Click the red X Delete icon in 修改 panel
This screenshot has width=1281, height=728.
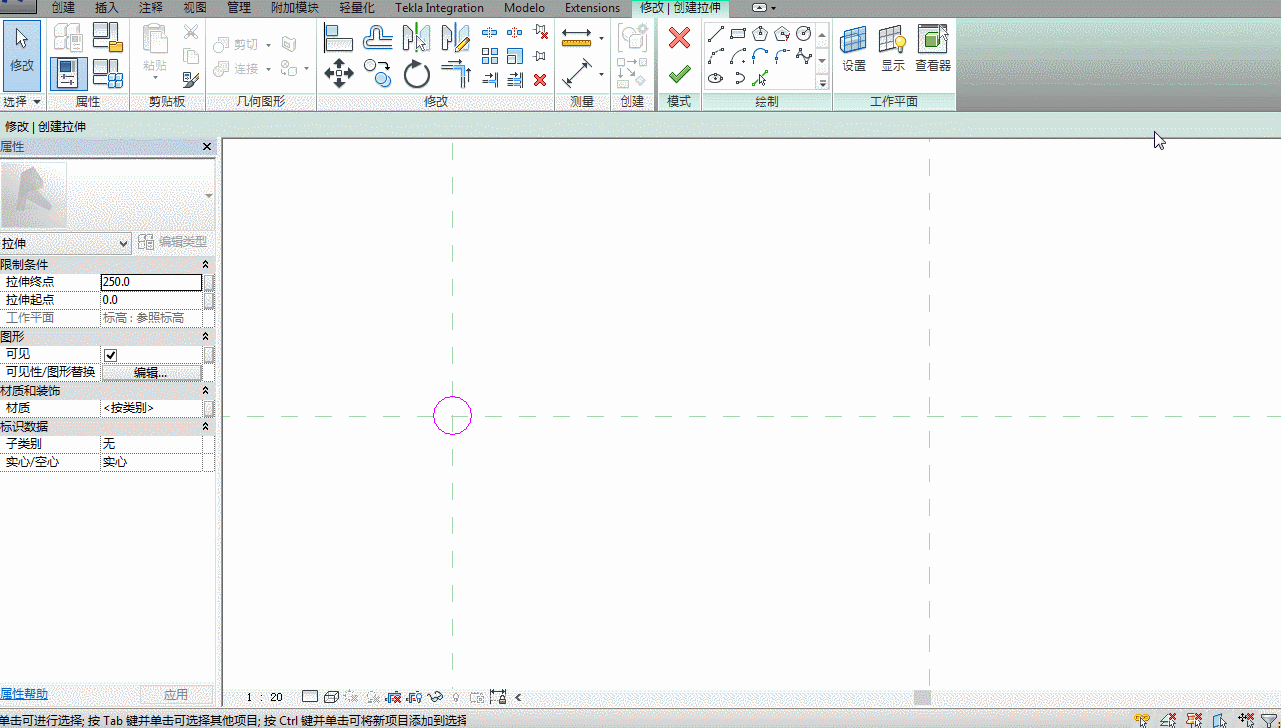(540, 80)
